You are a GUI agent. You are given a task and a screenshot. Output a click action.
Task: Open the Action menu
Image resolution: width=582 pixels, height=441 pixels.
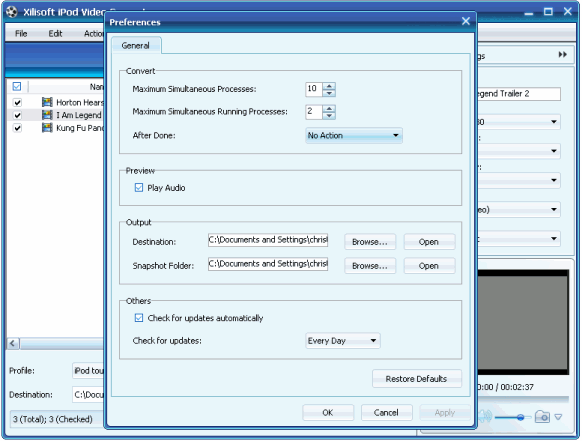click(93, 33)
